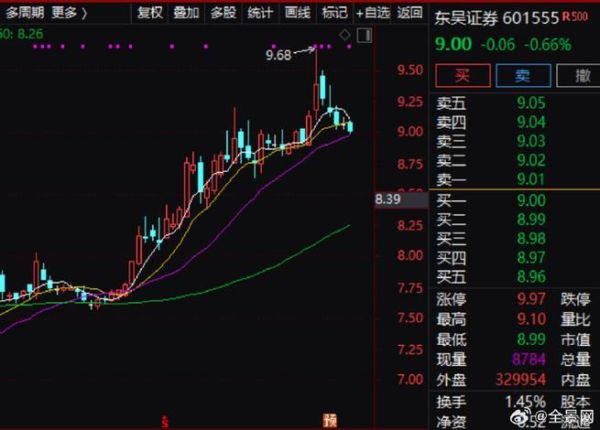Click the orange 预 marker on timeline
This screenshot has width=600, height=430.
pyautogui.click(x=329, y=420)
